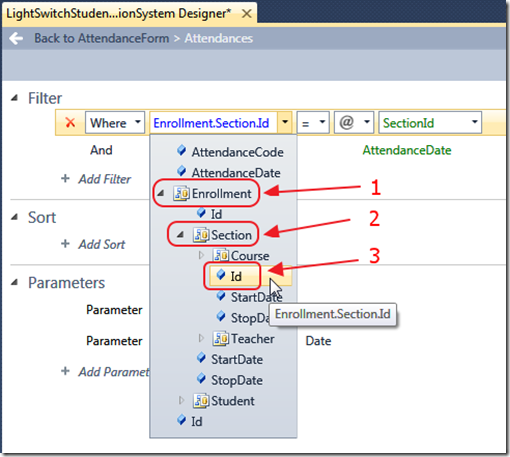The image size is (510, 457).
Task: Expand the Teacher tree node
Action: [201, 338]
